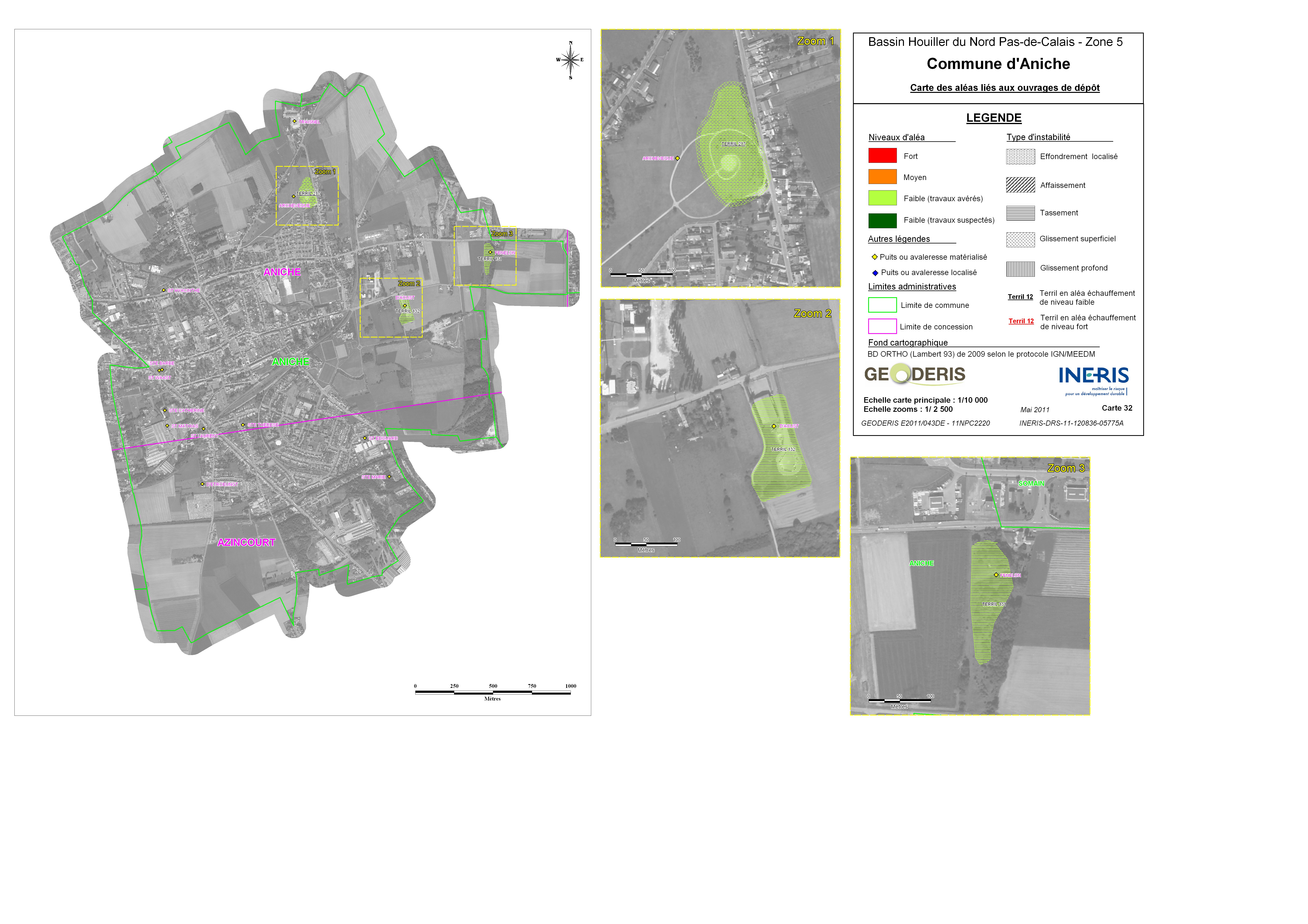
Task: Select the TRAISNEL pit marker on main map
Action: pyautogui.click(x=295, y=121)
